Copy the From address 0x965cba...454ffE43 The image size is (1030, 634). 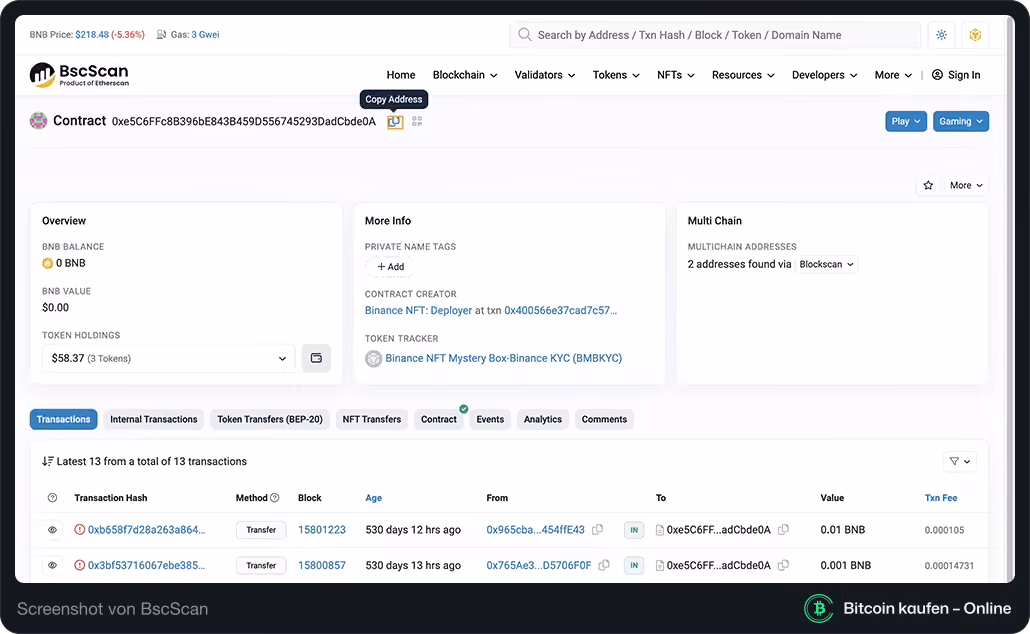pyautogui.click(x=597, y=530)
